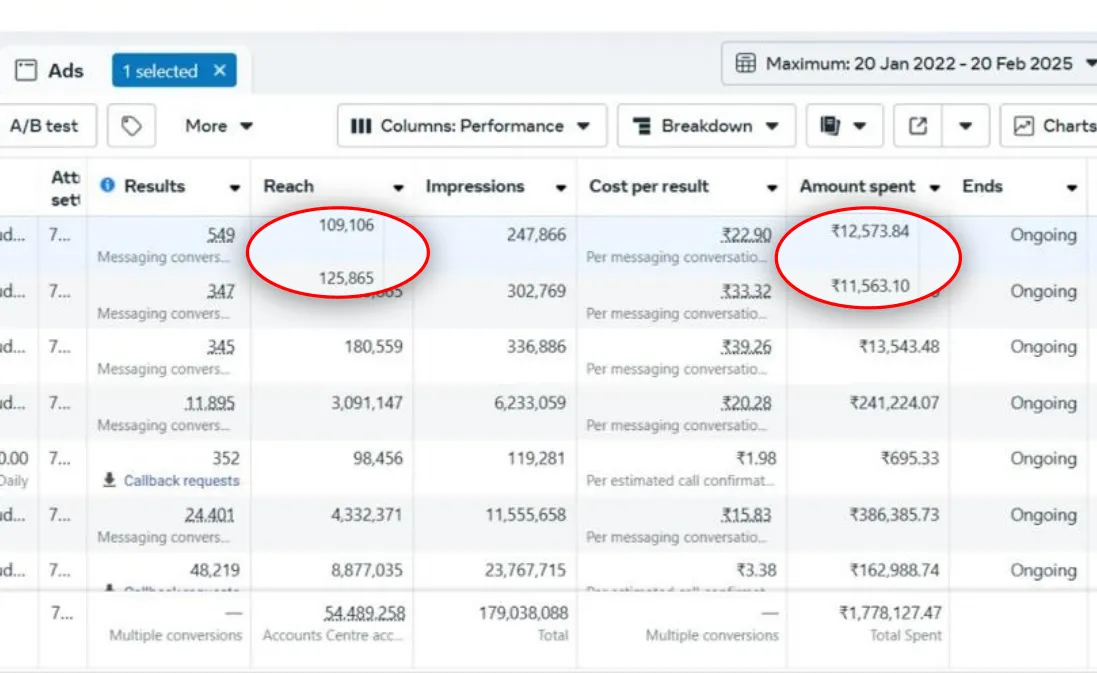This screenshot has width=1097, height=673.
Task: Open the Callback requests link
Action: coord(181,481)
